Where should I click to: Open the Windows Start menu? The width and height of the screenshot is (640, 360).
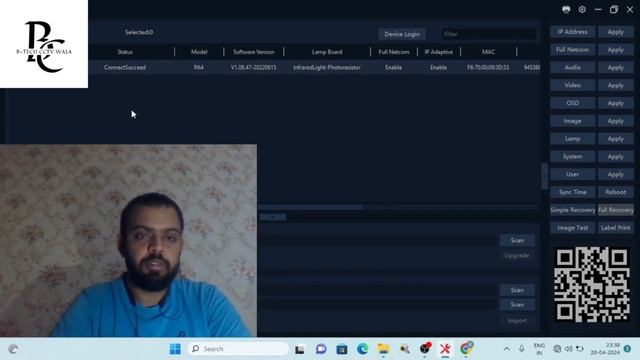[175, 349]
